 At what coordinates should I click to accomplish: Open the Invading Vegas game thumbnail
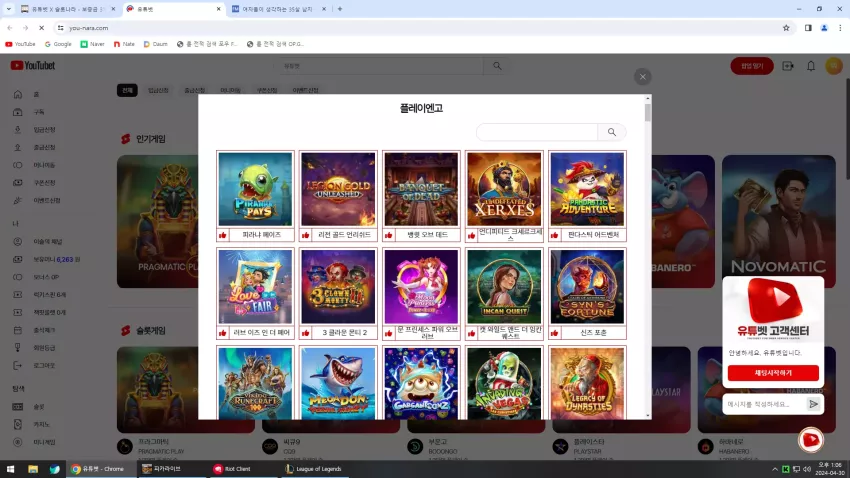point(504,383)
